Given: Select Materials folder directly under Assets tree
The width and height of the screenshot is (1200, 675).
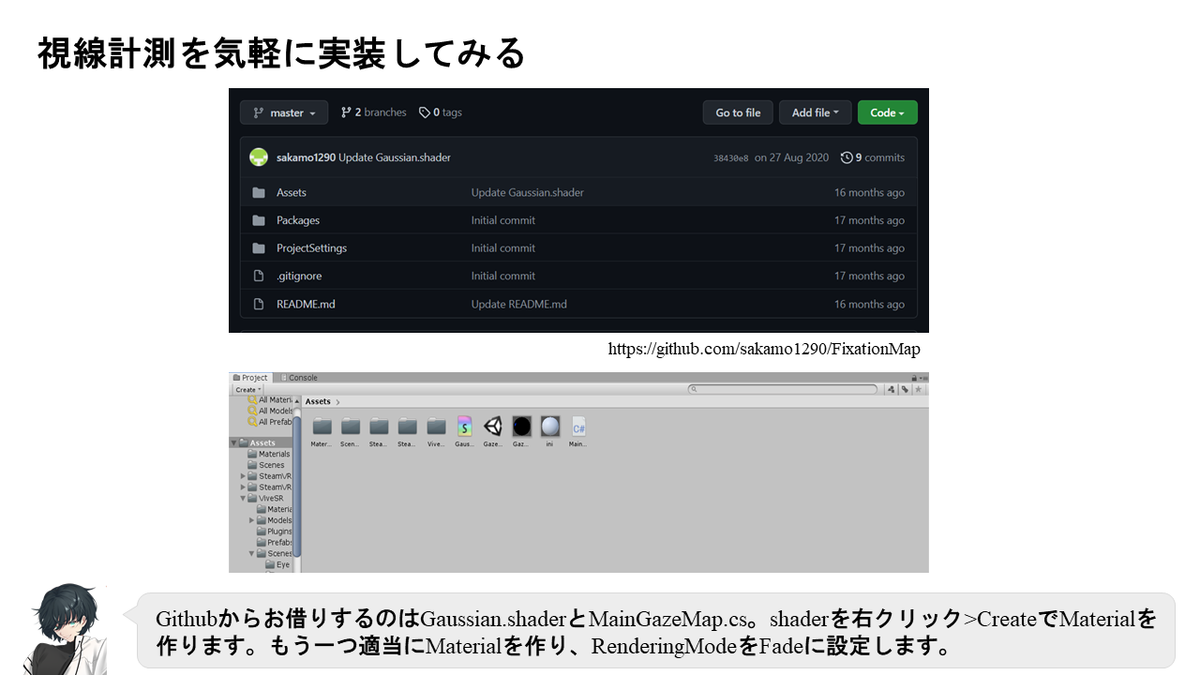Looking at the screenshot, I should [x=268, y=454].
